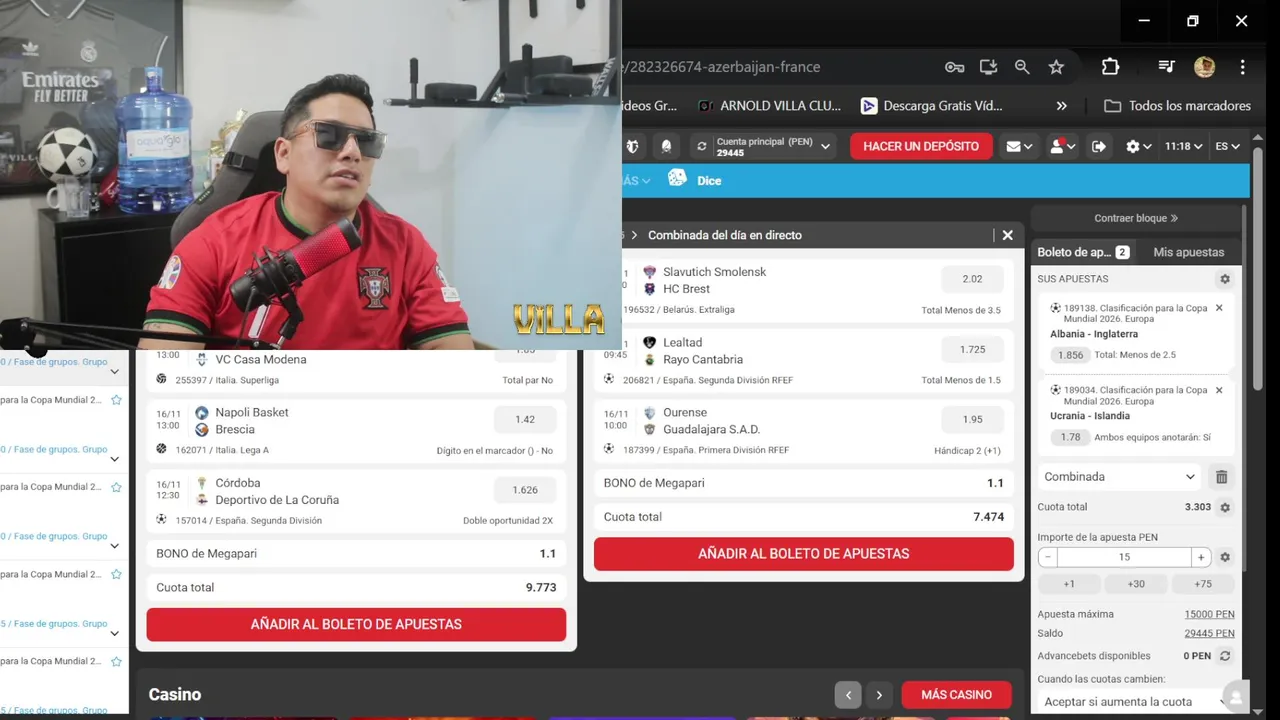This screenshot has width=1280, height=720.
Task: Open the 11:18 time zone dropdown
Action: point(1183,146)
